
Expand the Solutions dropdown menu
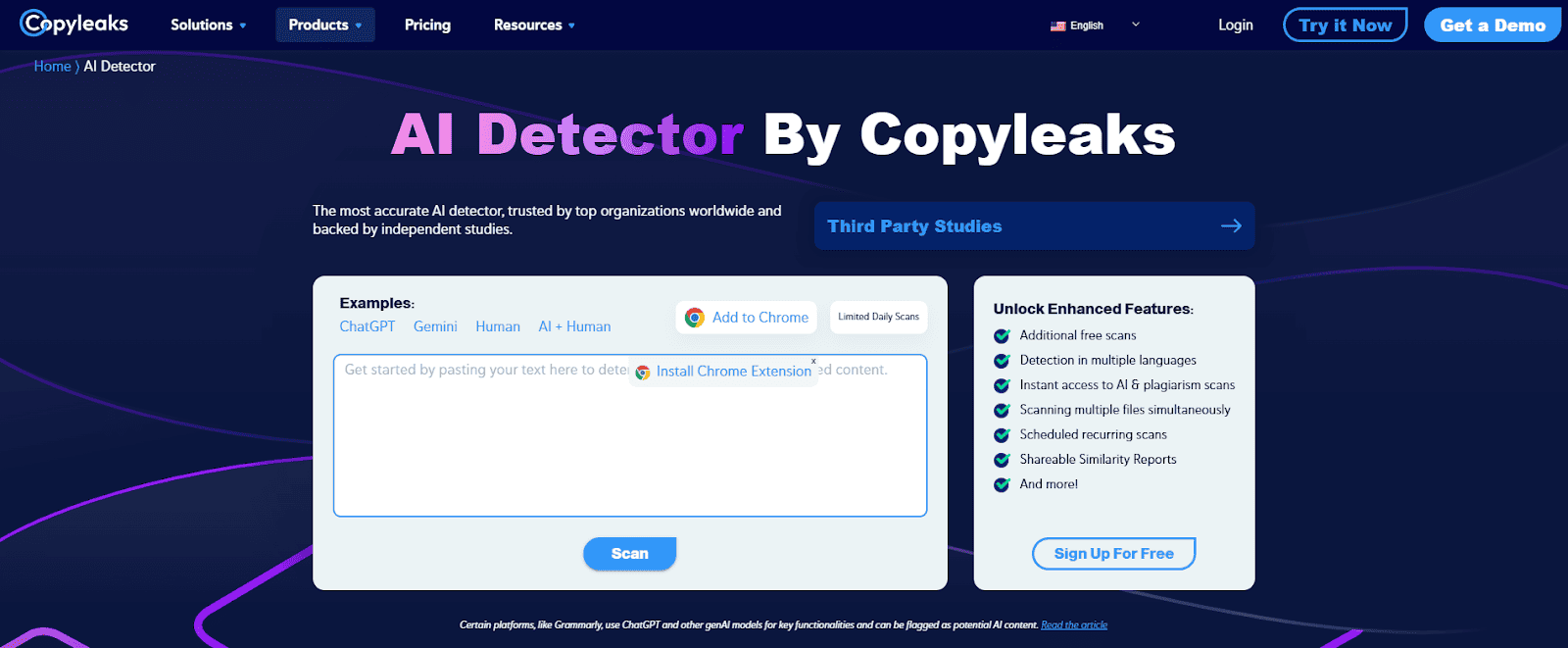point(208,25)
